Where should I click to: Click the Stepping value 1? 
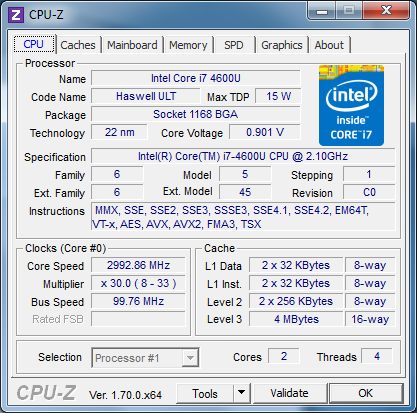pyautogui.click(x=369, y=174)
